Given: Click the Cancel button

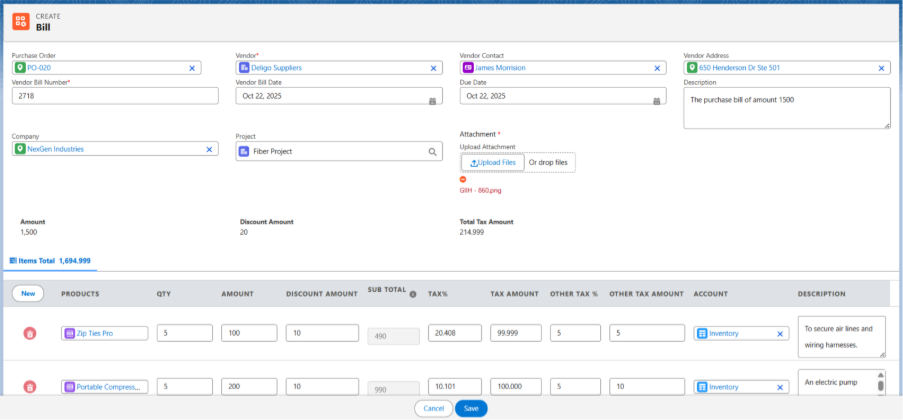Looking at the screenshot, I should coord(433,408).
